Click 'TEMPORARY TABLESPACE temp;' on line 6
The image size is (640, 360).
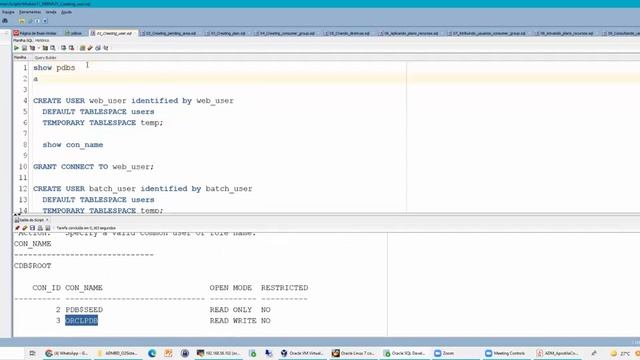(x=102, y=123)
